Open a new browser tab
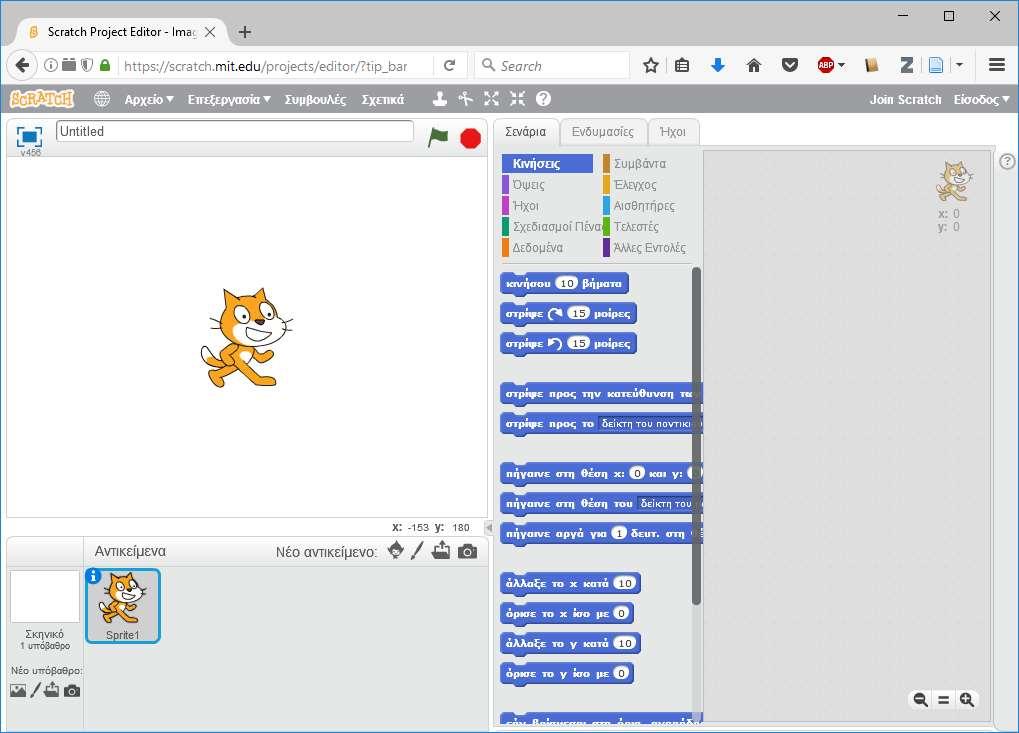This screenshot has width=1019, height=733. pos(245,32)
